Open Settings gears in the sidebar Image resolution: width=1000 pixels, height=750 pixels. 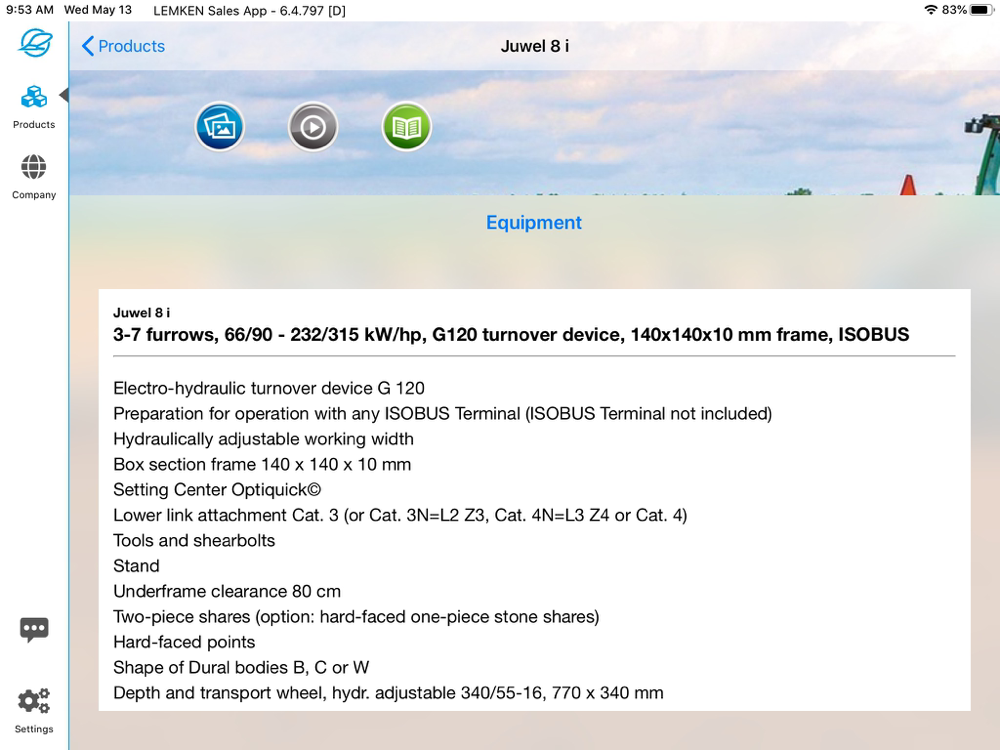[x=34, y=710]
